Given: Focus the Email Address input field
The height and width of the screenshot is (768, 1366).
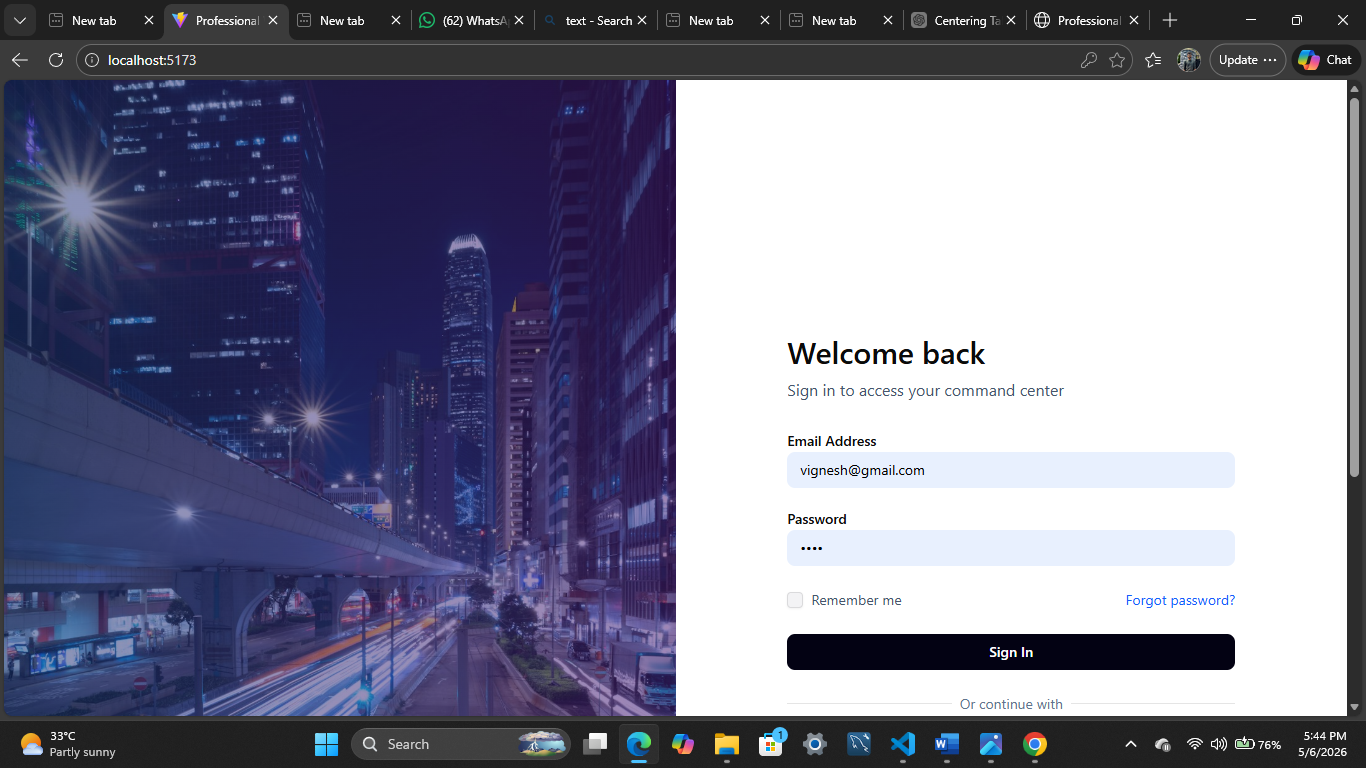Looking at the screenshot, I should tap(1011, 470).
